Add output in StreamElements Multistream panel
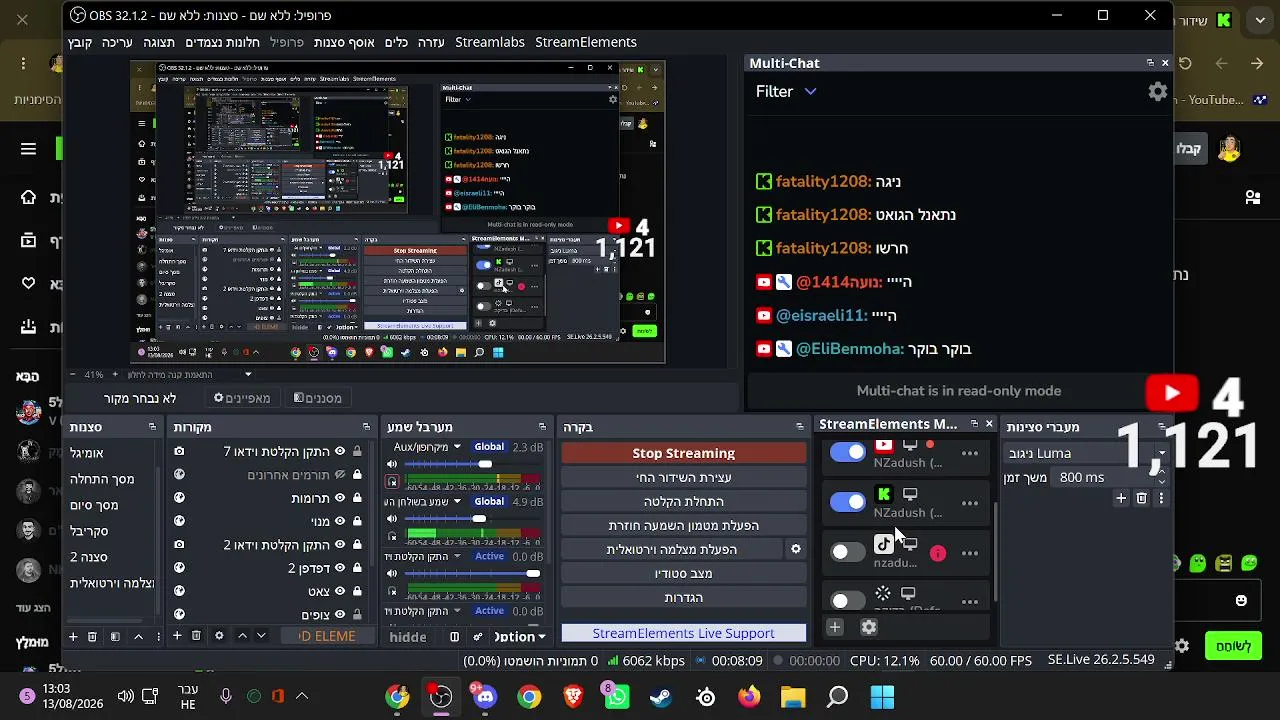The height and width of the screenshot is (720, 1280). [x=835, y=627]
